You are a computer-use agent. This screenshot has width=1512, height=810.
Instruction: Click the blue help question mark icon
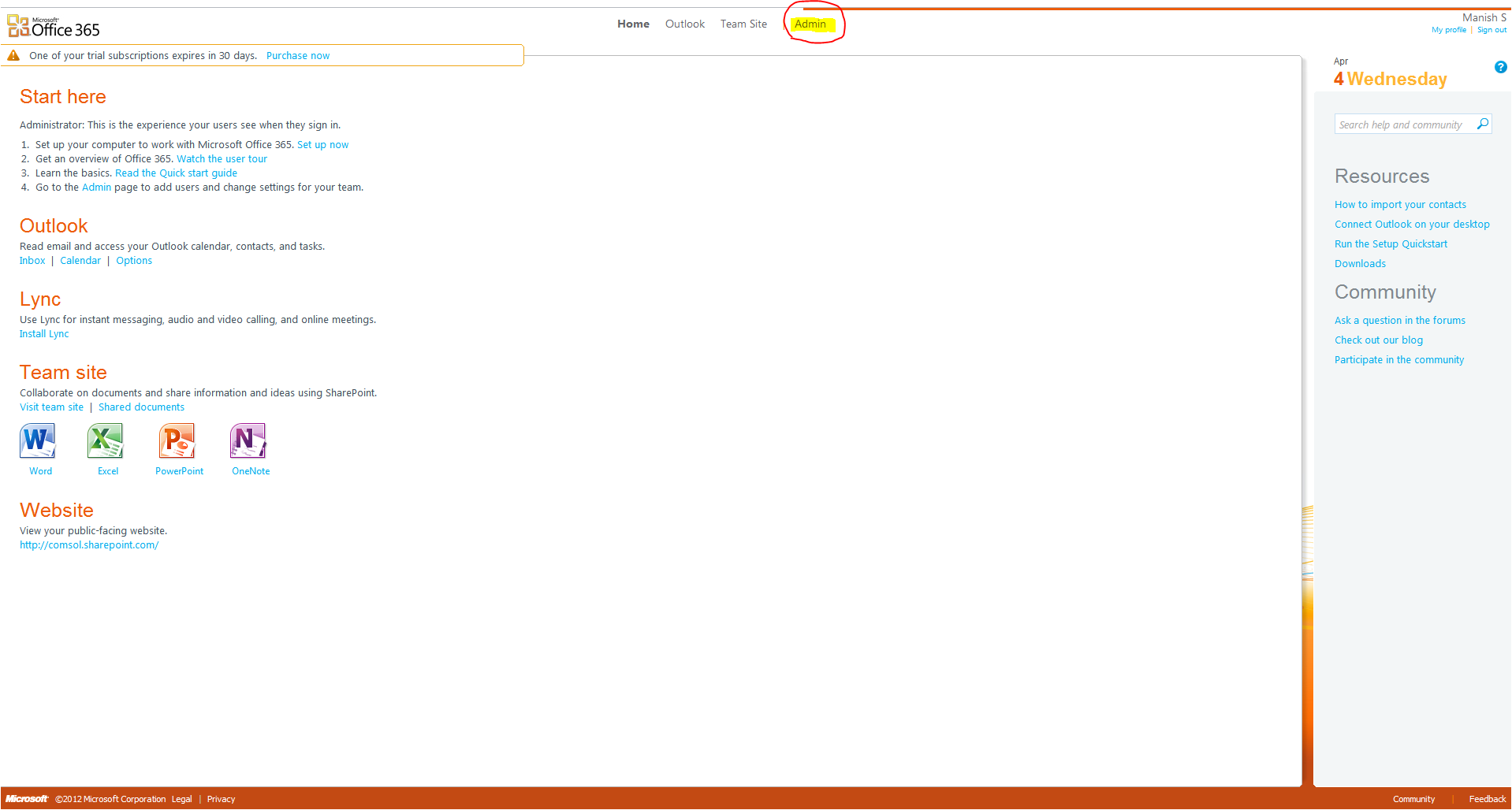click(x=1500, y=67)
